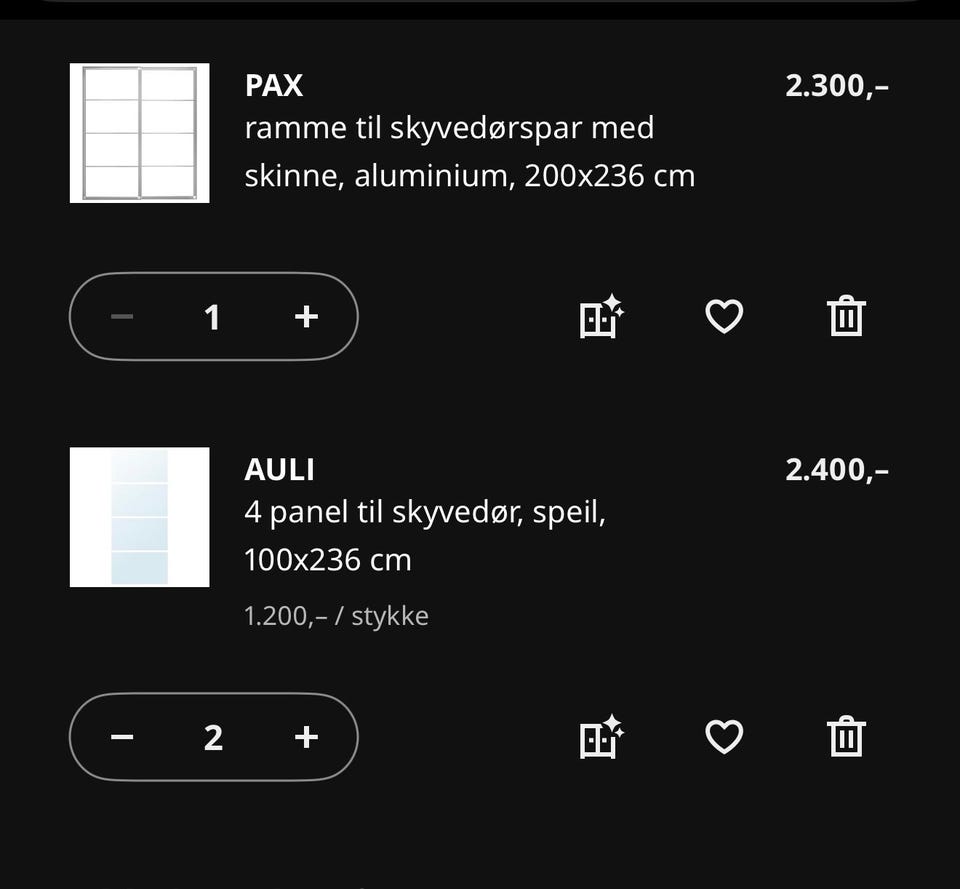Open the room planner icon for PAX

pos(602,317)
